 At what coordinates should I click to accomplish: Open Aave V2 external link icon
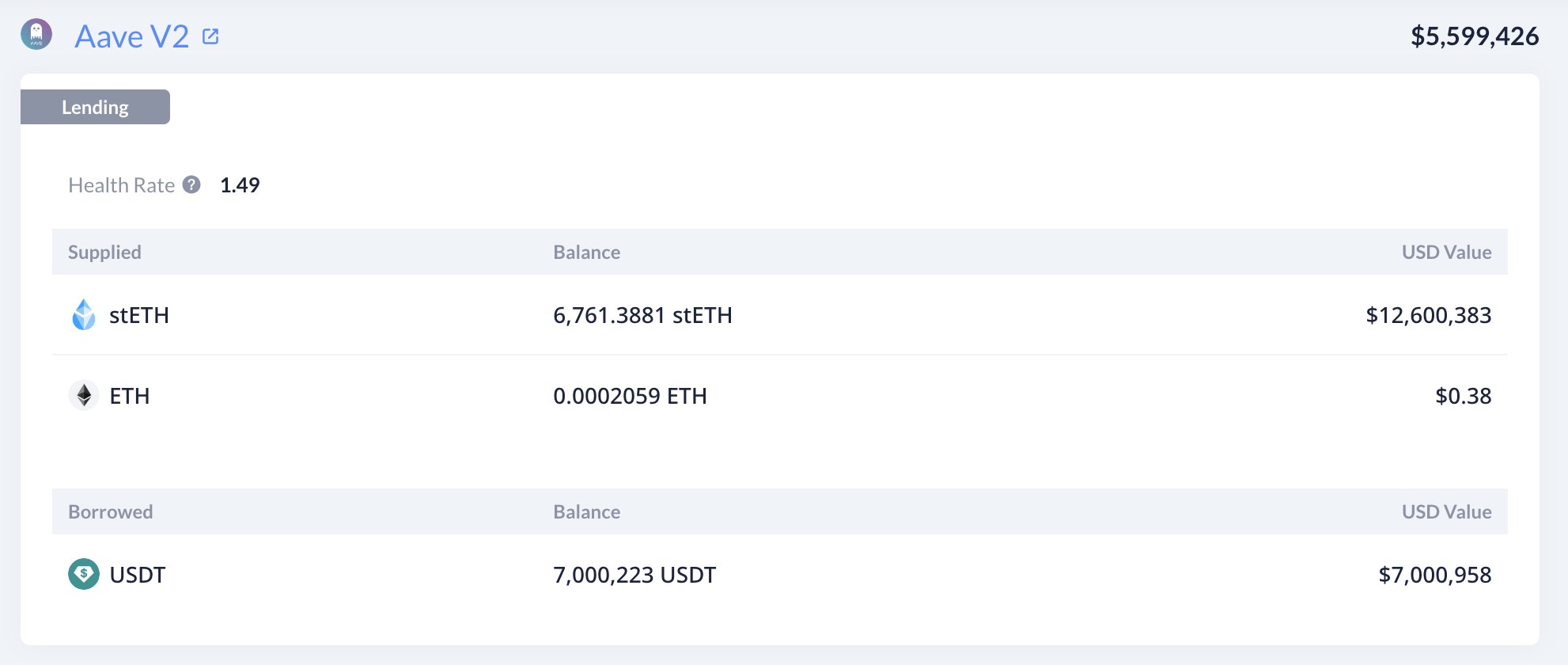coord(210,36)
